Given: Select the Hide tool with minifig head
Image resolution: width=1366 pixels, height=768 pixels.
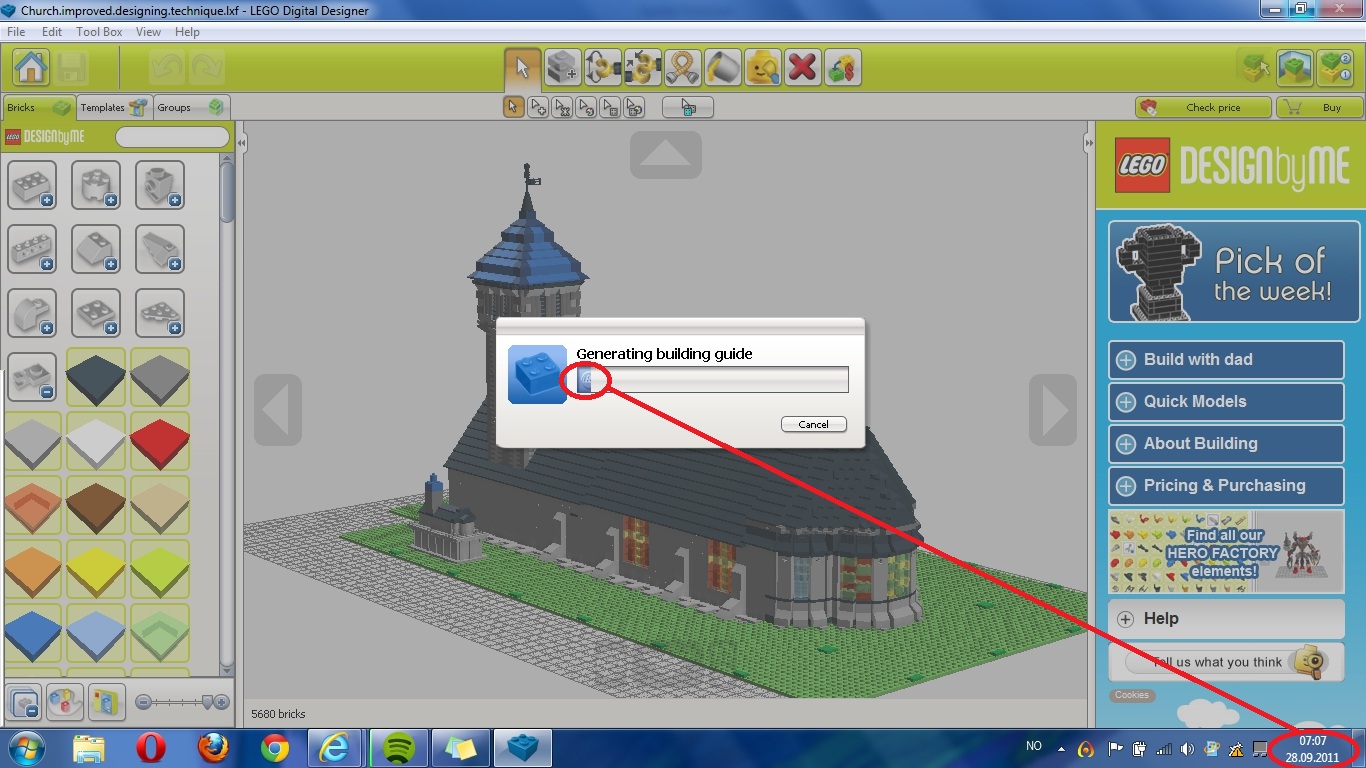Looking at the screenshot, I should coord(763,67).
